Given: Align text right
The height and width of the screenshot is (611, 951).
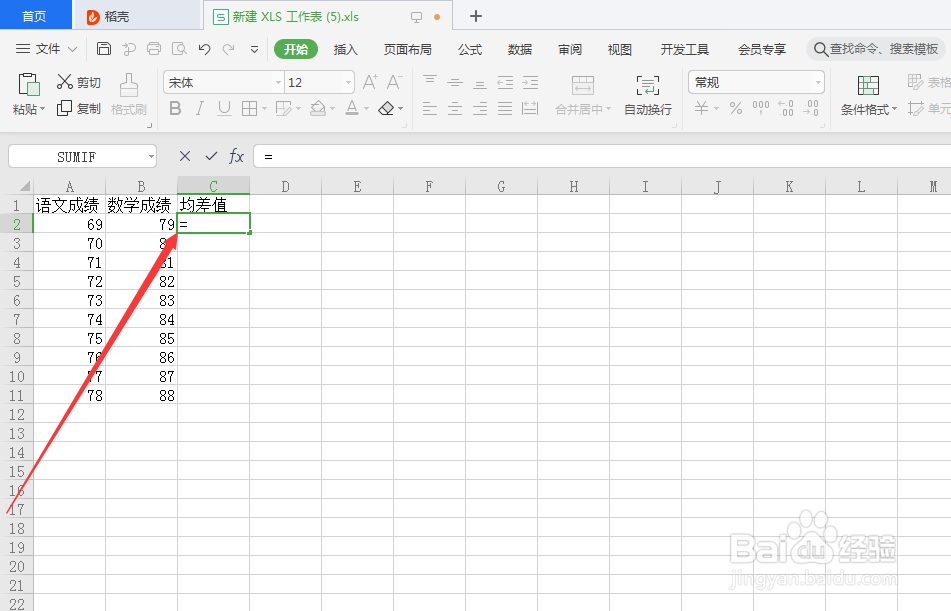Looking at the screenshot, I should (x=480, y=109).
